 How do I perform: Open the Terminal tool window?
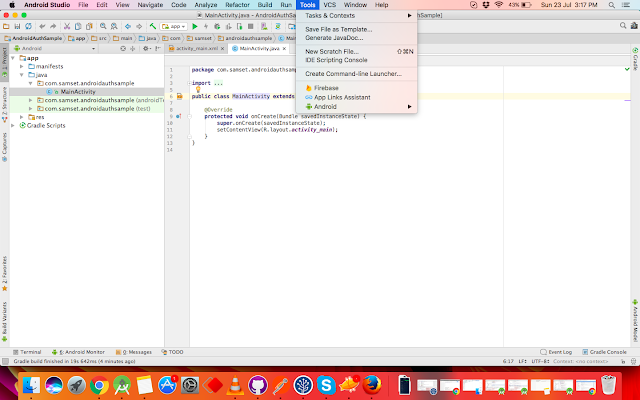tap(27, 352)
